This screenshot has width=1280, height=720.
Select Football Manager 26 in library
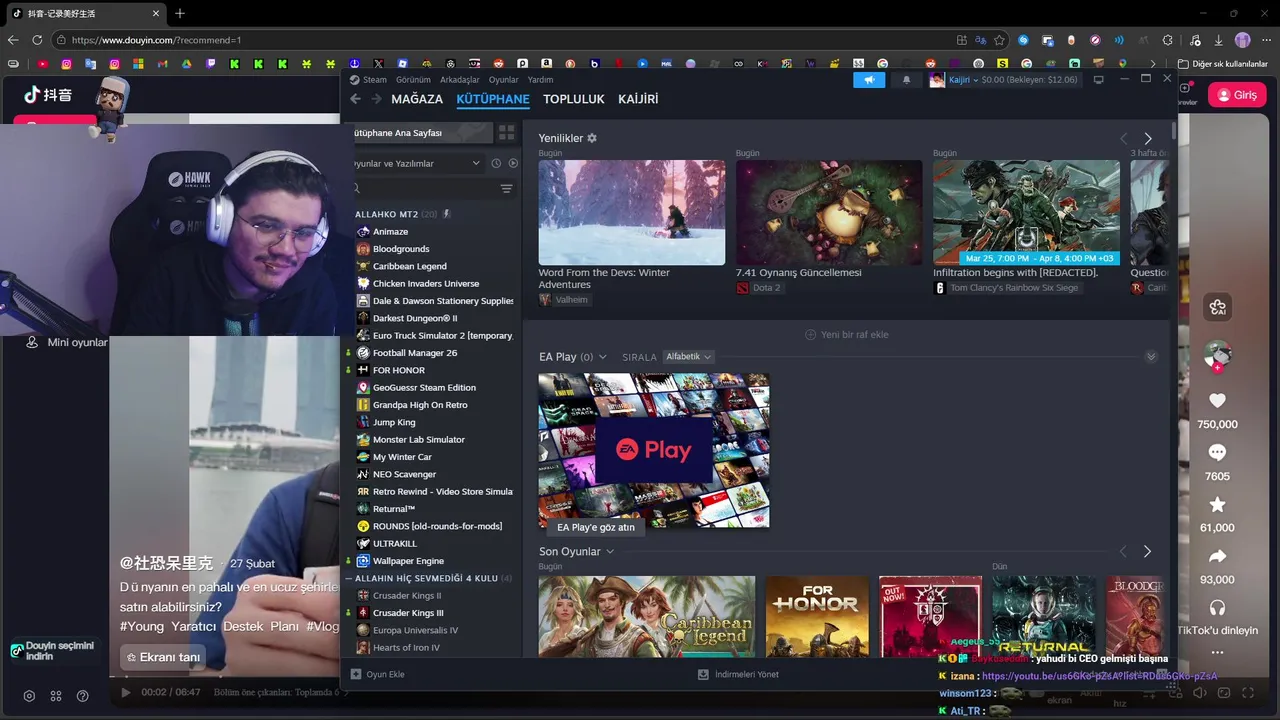(415, 353)
